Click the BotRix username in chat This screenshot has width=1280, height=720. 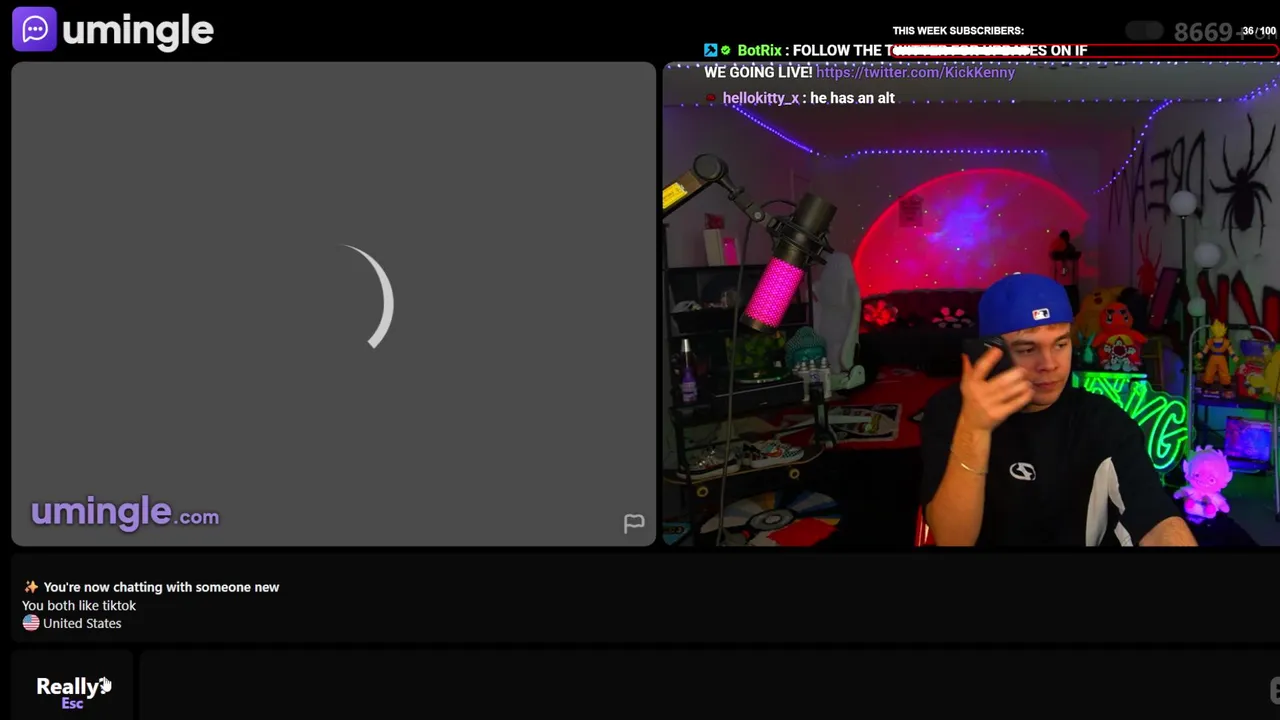pyautogui.click(x=759, y=50)
